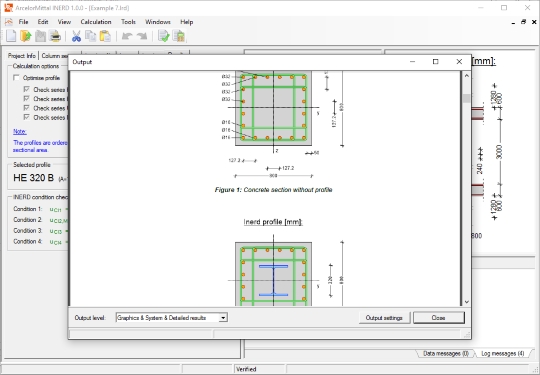Click the Open file folder icon
Screen dimensions: 540x375
point(26,36)
